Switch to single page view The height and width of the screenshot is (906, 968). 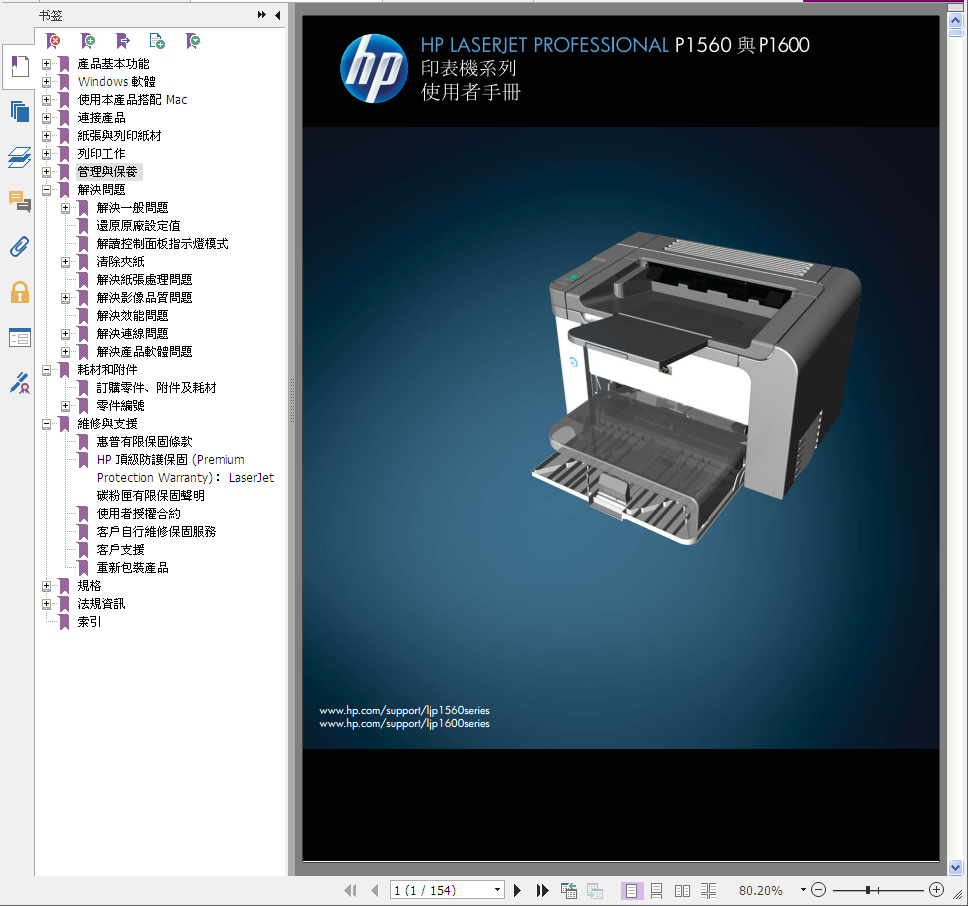[631, 891]
